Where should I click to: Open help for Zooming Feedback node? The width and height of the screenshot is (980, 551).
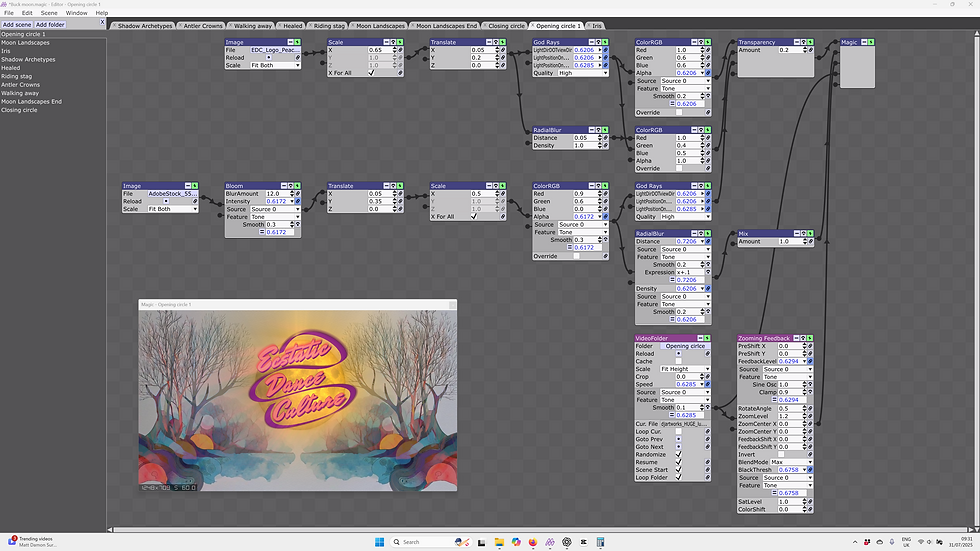point(803,338)
